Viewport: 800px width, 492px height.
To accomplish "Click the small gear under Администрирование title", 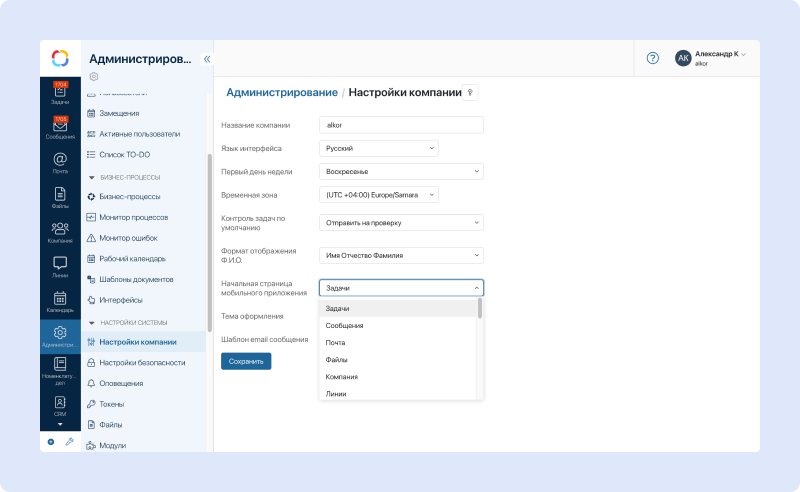I will tap(93, 77).
